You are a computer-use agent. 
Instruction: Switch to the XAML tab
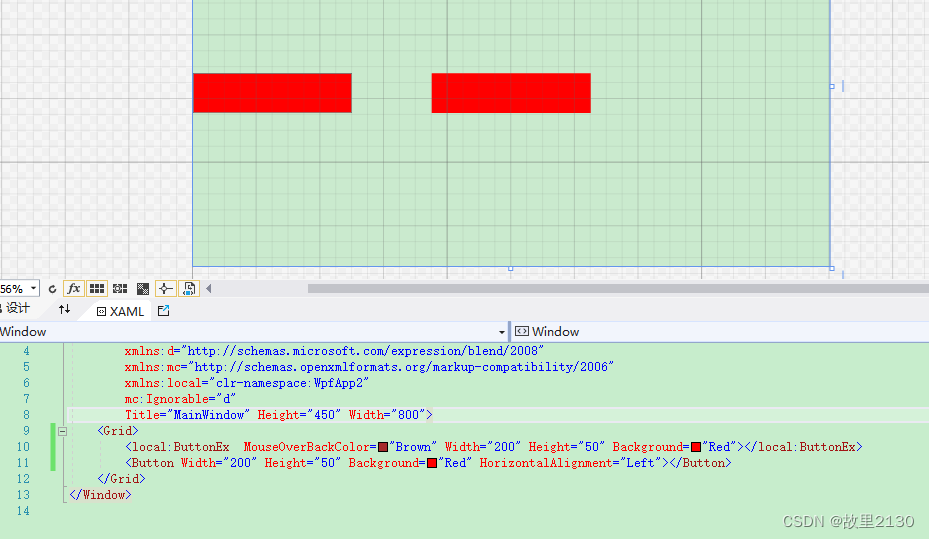pos(121,311)
